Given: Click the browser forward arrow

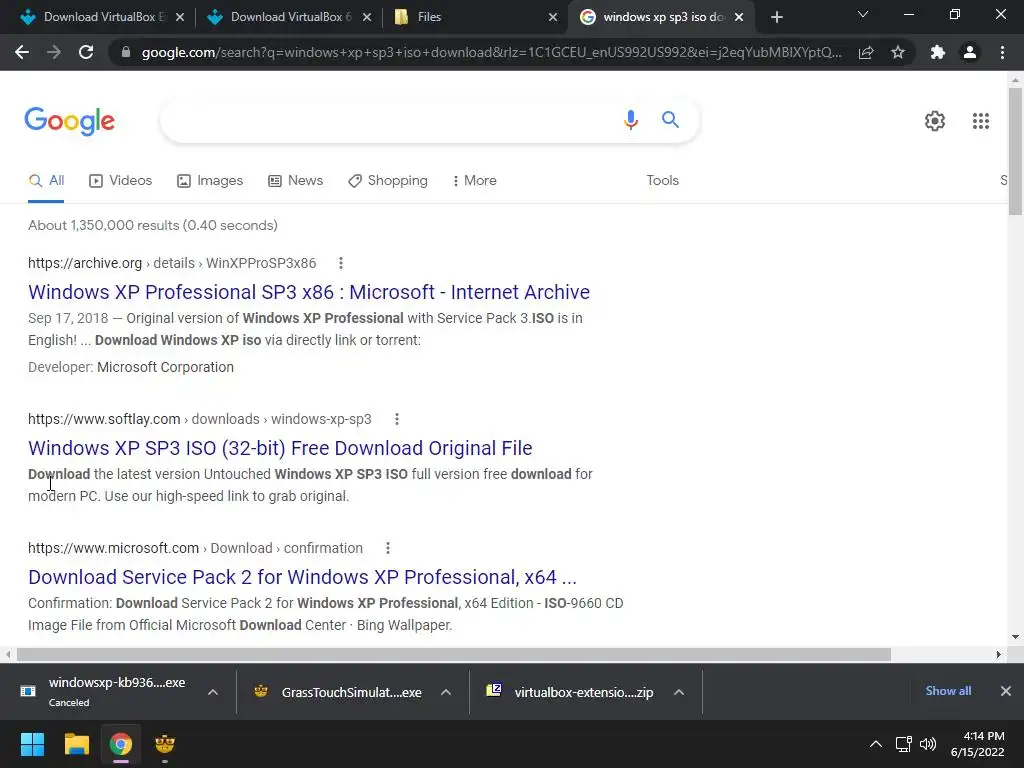Looking at the screenshot, I should [x=54, y=52].
